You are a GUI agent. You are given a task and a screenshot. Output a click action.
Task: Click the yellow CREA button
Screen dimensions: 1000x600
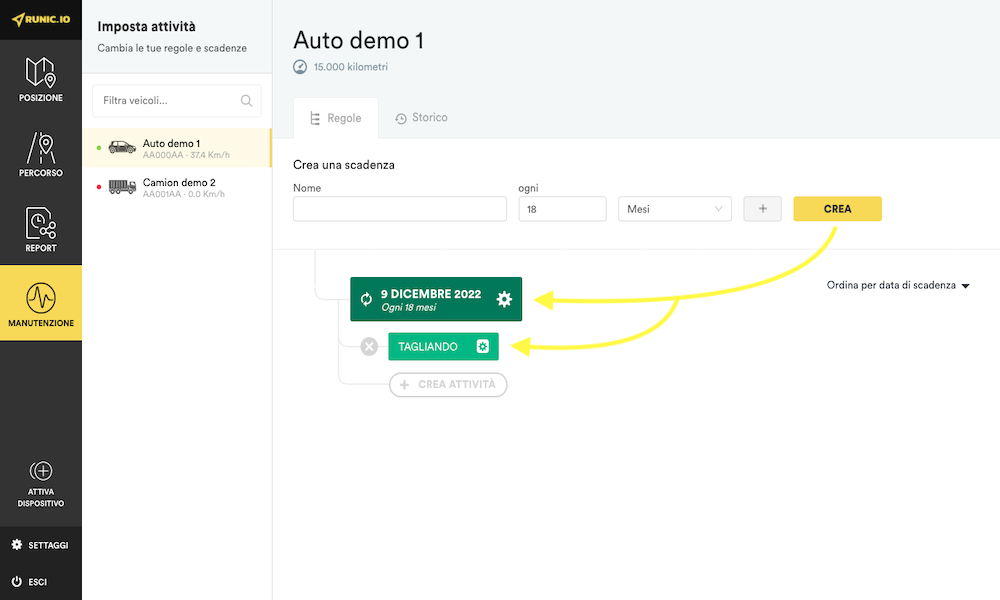pyautogui.click(x=837, y=209)
